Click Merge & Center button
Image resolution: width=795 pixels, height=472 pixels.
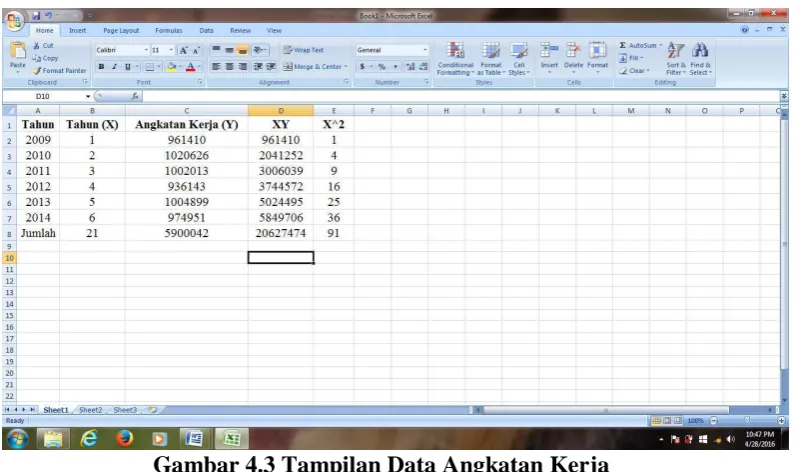point(312,66)
